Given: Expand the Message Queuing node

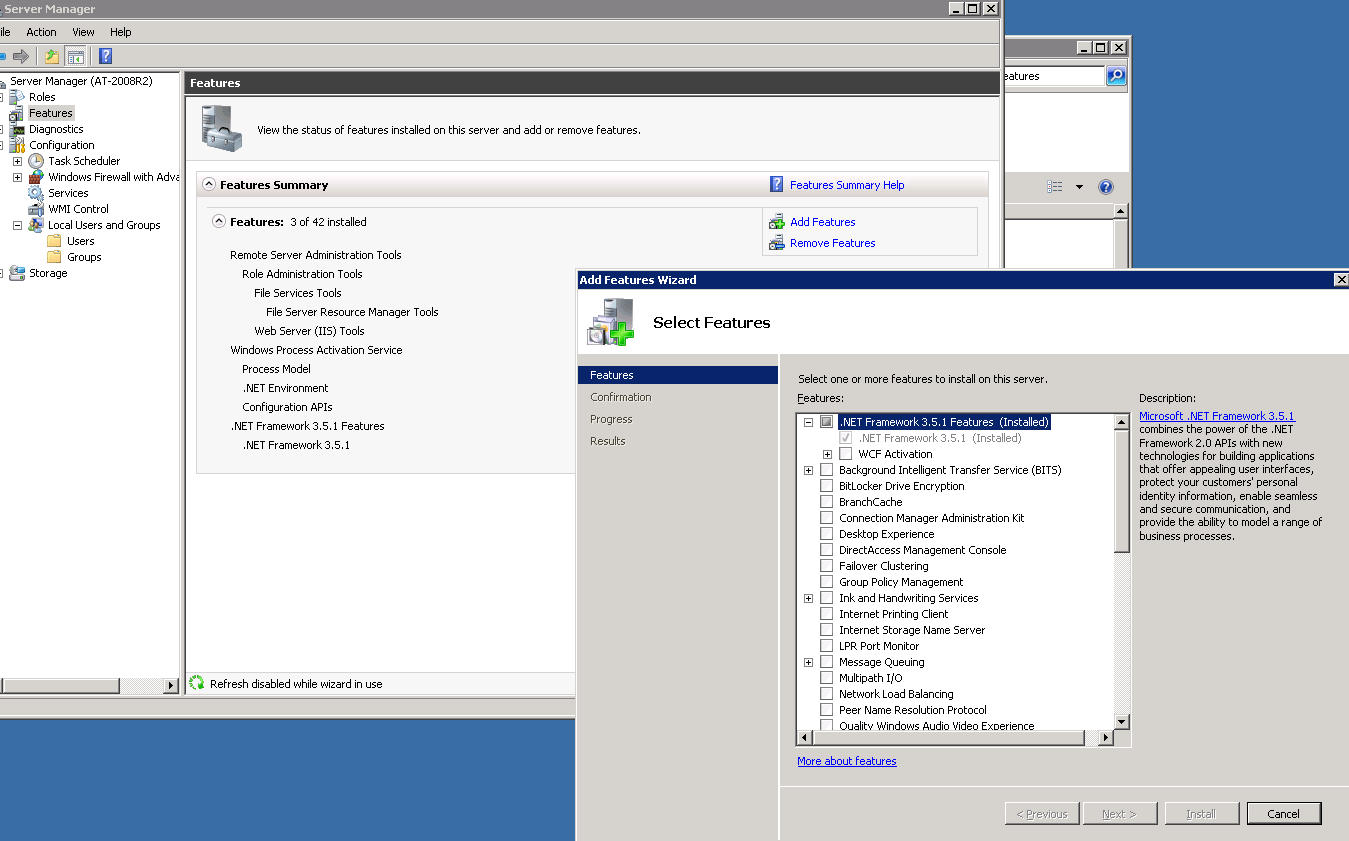Looking at the screenshot, I should coord(808,662).
